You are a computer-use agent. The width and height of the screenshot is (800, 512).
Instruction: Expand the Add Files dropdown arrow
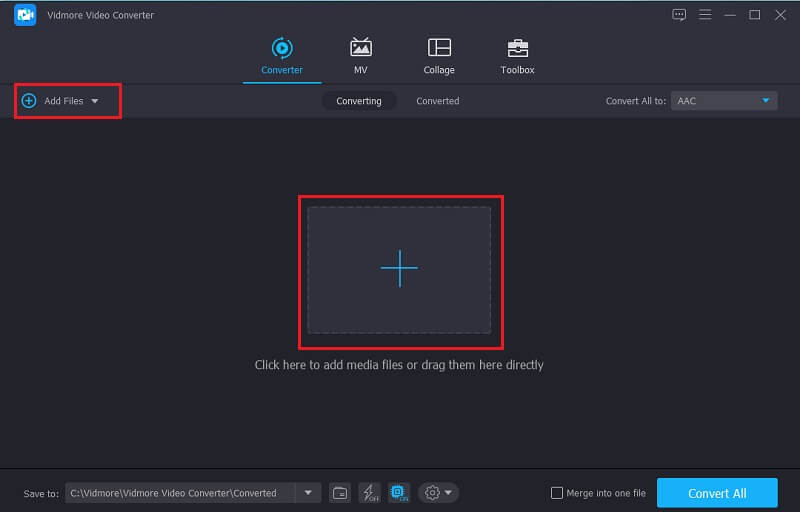click(95, 101)
